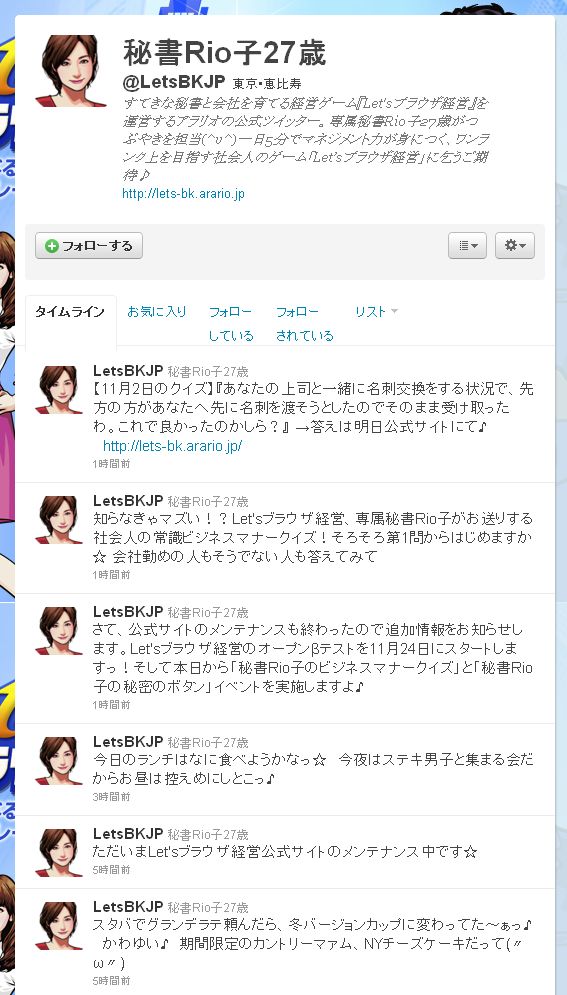Viewport: 567px width, 995px height.
Task: Open the list actions dropdown button
Action: 467,246
